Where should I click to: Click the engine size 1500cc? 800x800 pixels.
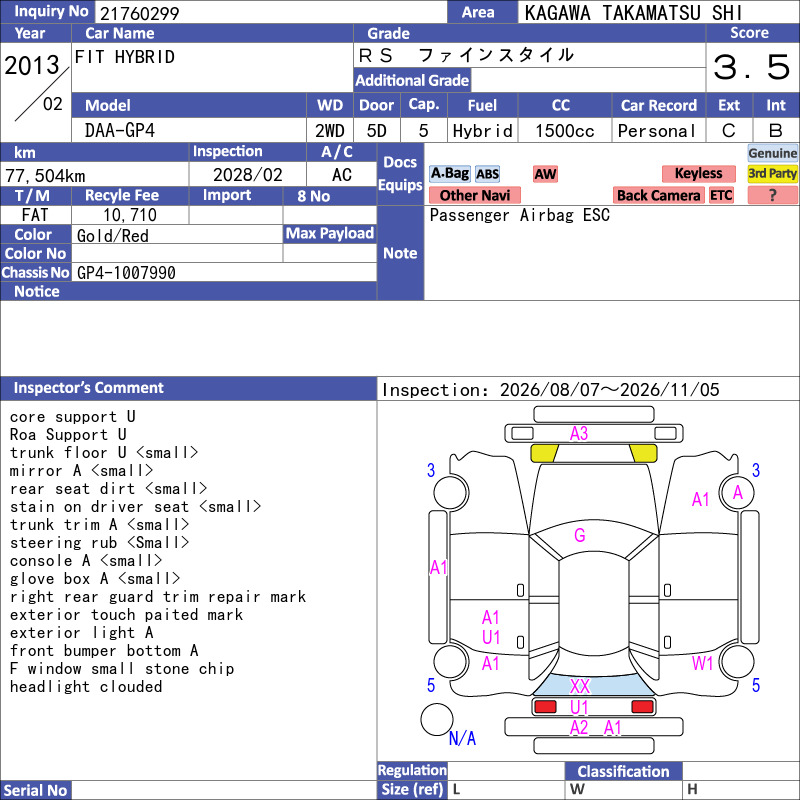564,131
